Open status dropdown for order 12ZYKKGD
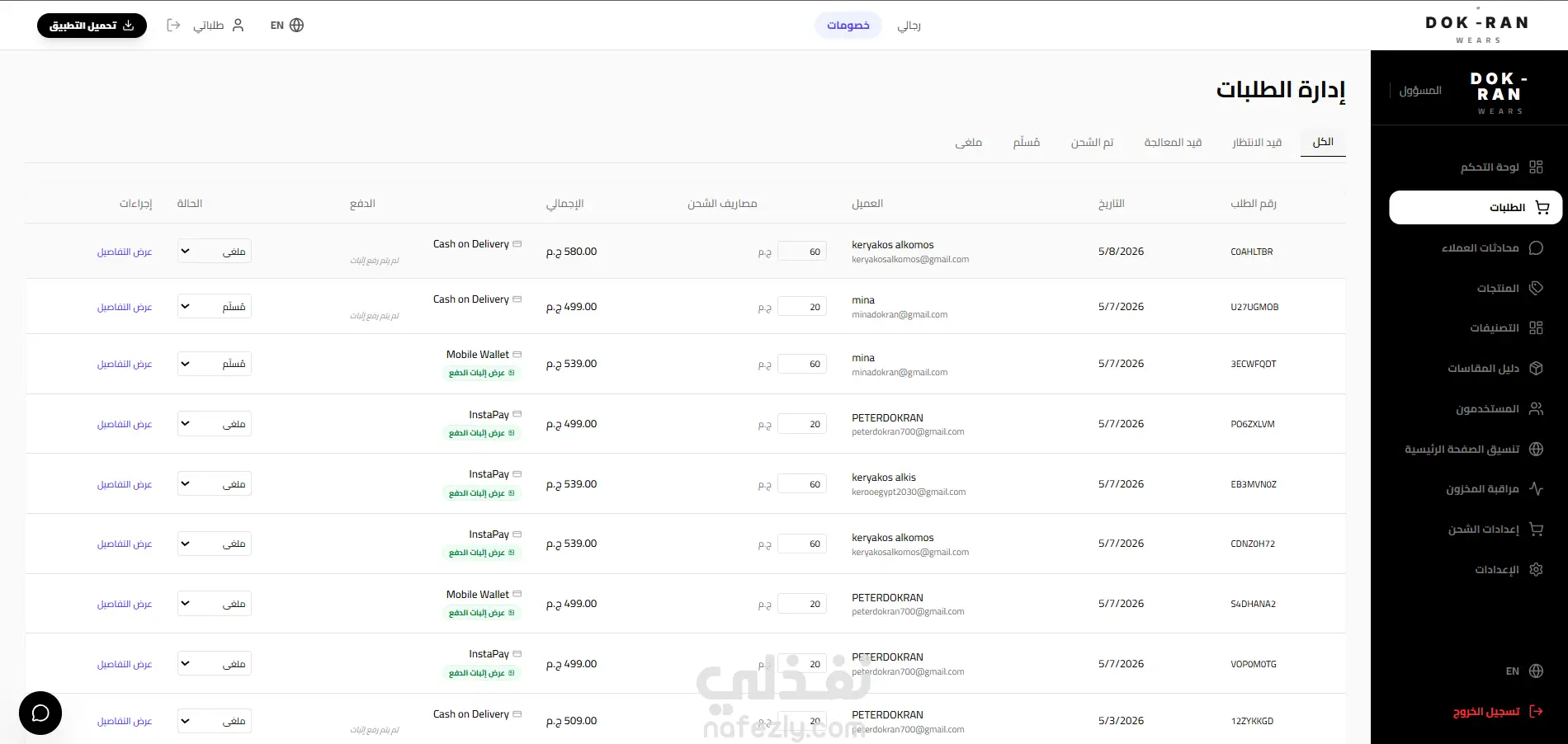The height and width of the screenshot is (744, 1568). click(x=215, y=721)
